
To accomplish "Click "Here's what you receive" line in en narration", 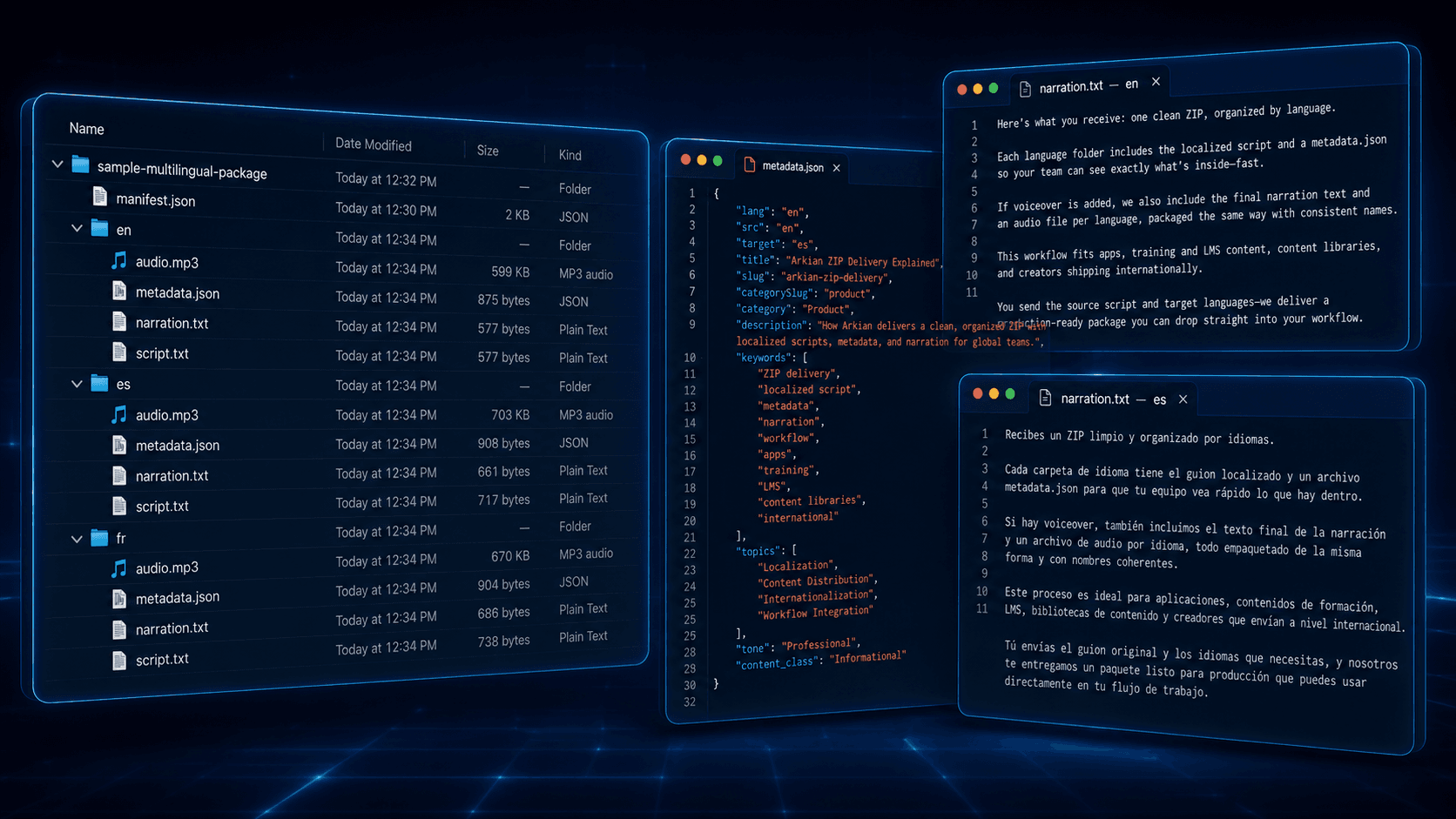I will (x=1166, y=116).
